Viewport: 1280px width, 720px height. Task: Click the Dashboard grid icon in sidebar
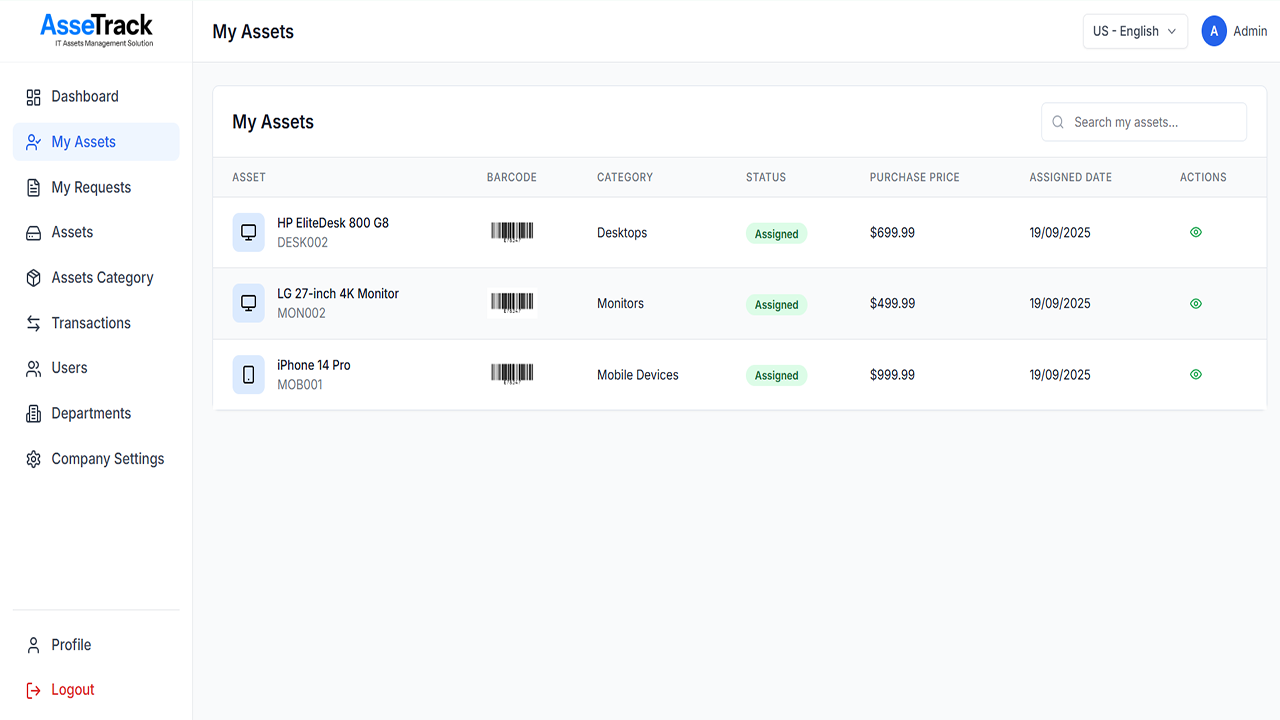[x=33, y=97]
